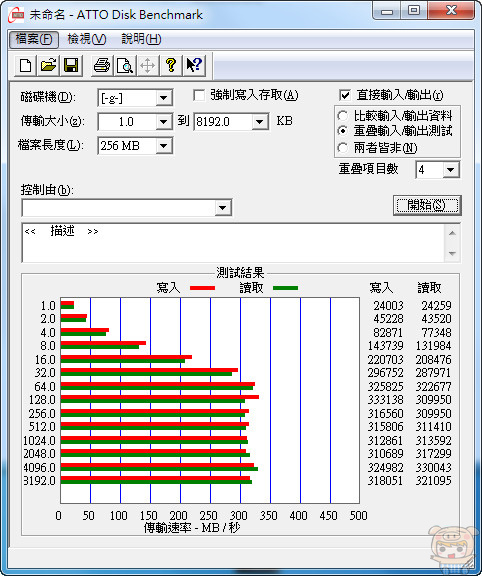Open the 檔案 menu
This screenshot has height=576, width=482.
point(34,39)
